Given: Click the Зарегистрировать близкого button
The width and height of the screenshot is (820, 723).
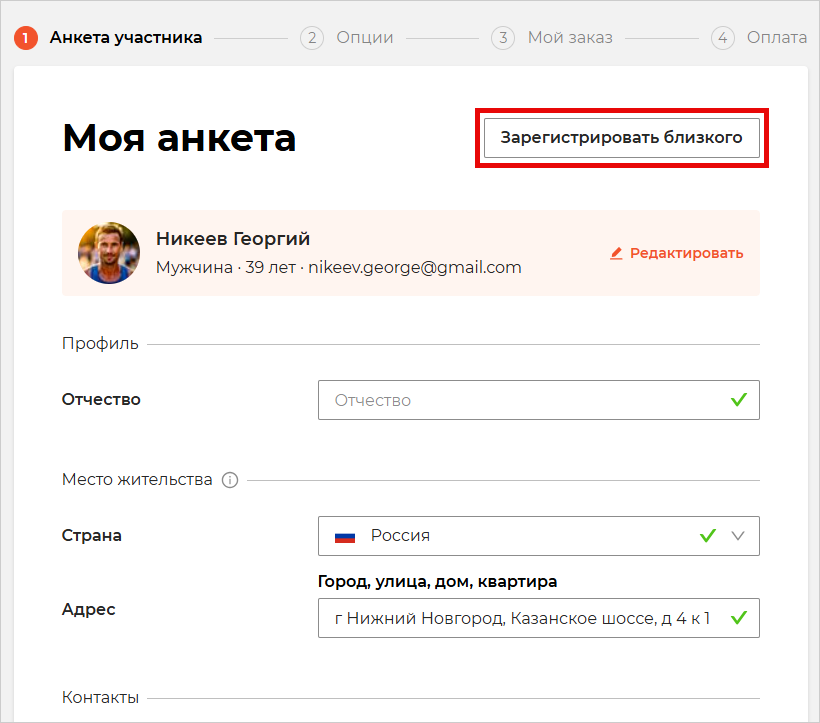Looking at the screenshot, I should [x=622, y=138].
